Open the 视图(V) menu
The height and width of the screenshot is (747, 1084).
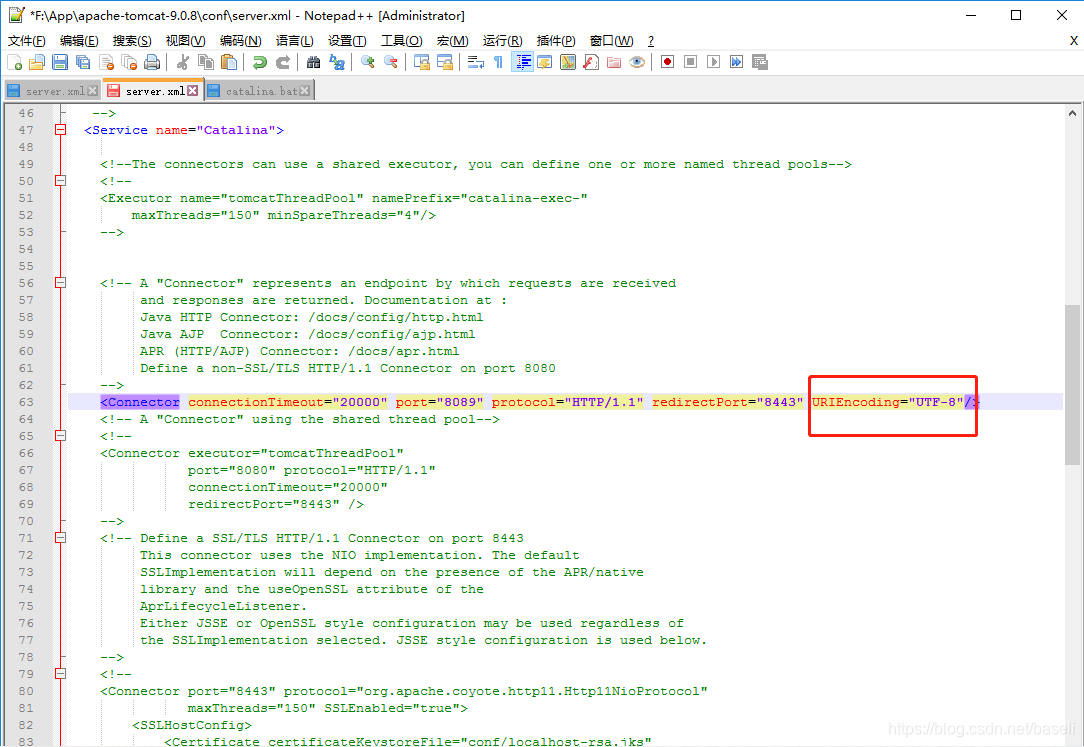click(x=185, y=41)
